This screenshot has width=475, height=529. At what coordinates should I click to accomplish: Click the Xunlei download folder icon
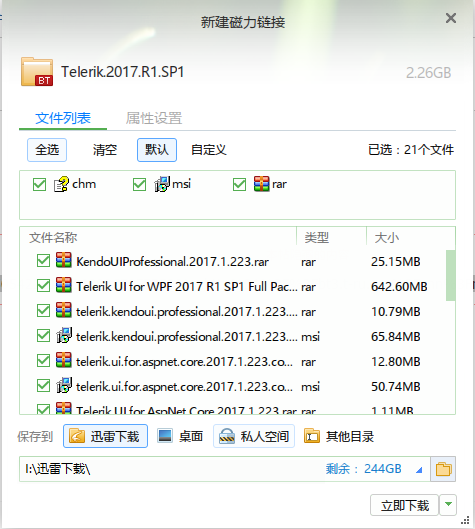pyautogui.click(x=77, y=436)
